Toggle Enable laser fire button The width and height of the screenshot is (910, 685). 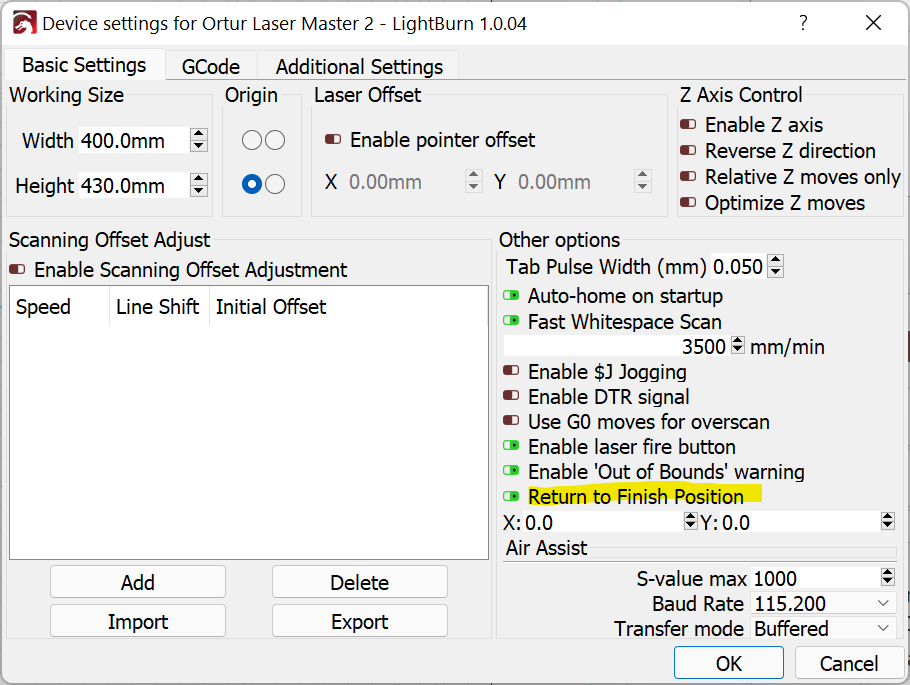coord(511,445)
